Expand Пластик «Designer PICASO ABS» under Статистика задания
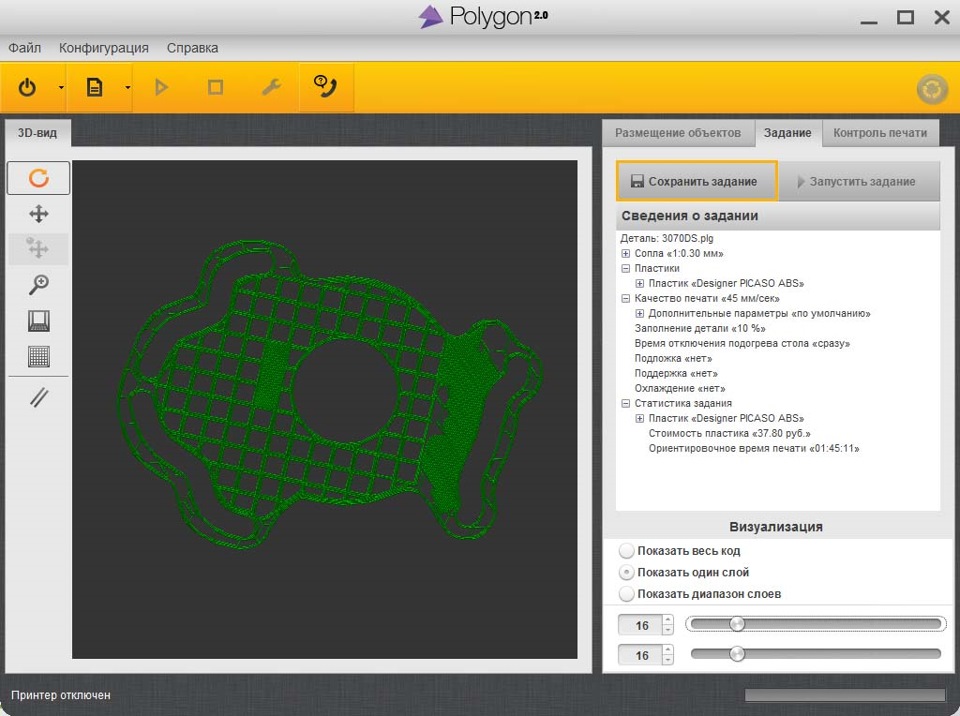 point(639,418)
